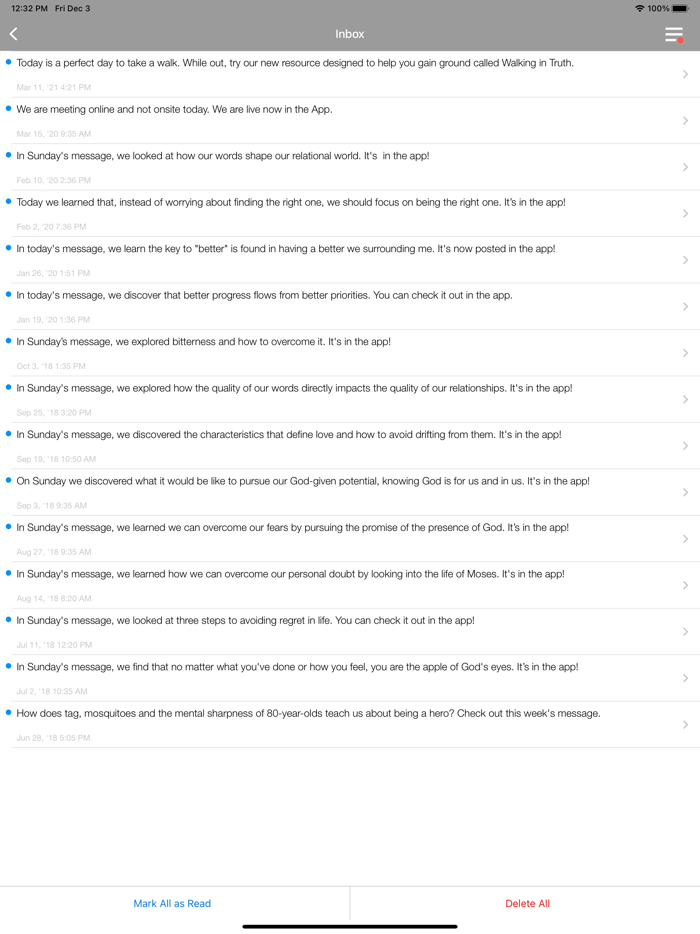Mark All as Read
The image size is (700, 934).
(x=172, y=903)
